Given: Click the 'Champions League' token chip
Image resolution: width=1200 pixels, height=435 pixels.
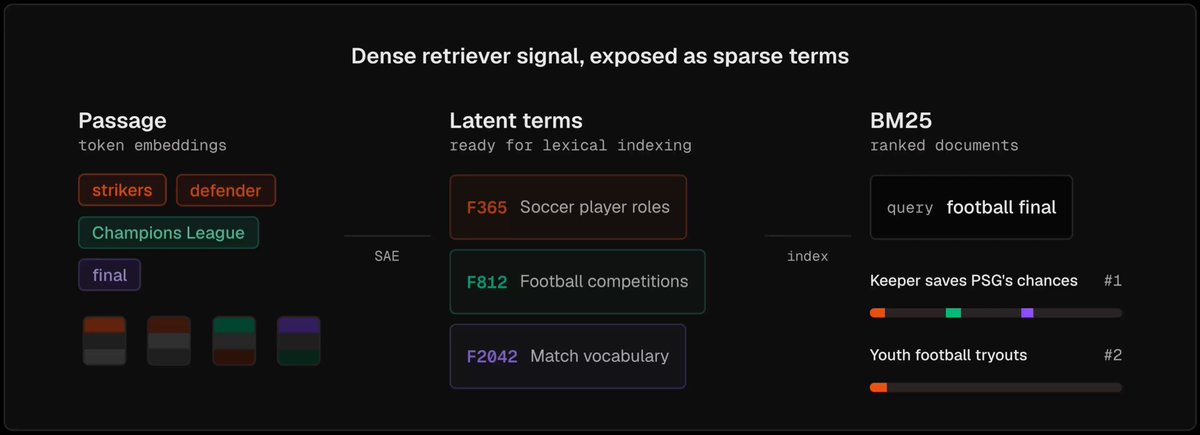Looking at the screenshot, I should [x=168, y=233].
